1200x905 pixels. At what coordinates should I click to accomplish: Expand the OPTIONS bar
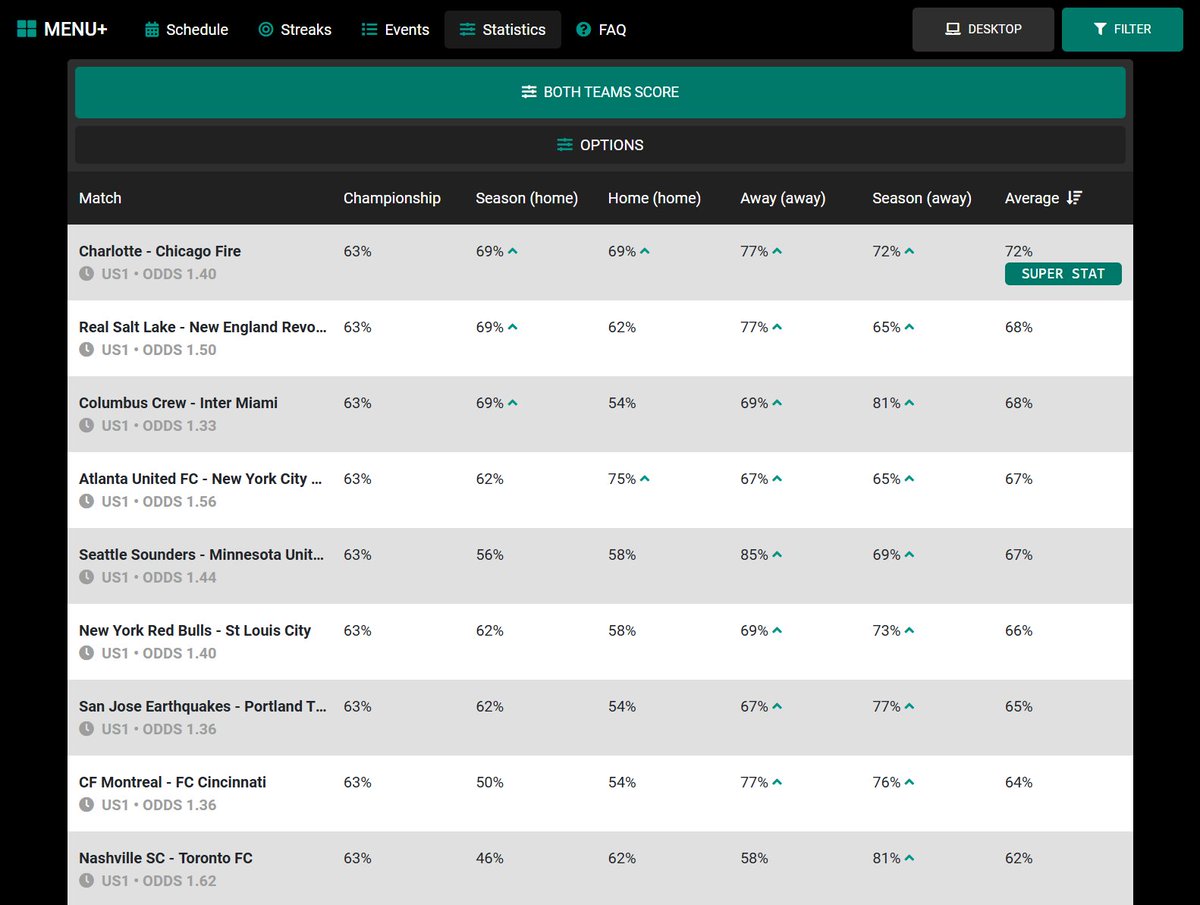(x=600, y=145)
